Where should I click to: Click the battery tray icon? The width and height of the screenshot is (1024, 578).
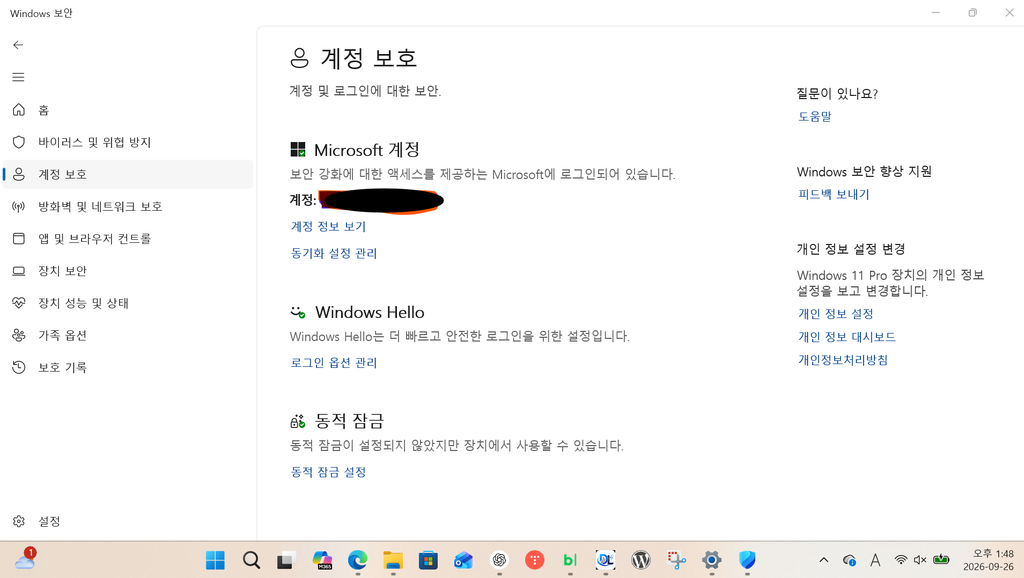(941, 559)
